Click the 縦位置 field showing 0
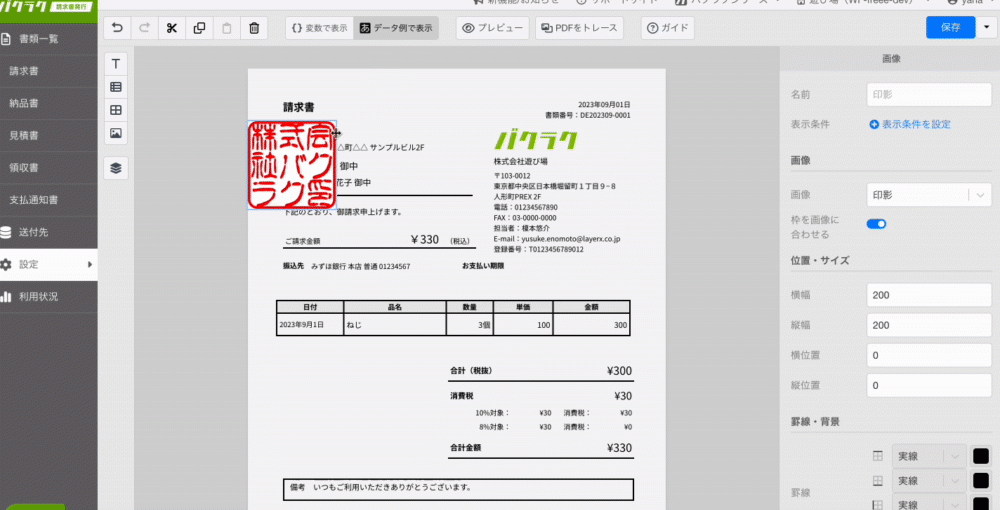 pos(929,385)
